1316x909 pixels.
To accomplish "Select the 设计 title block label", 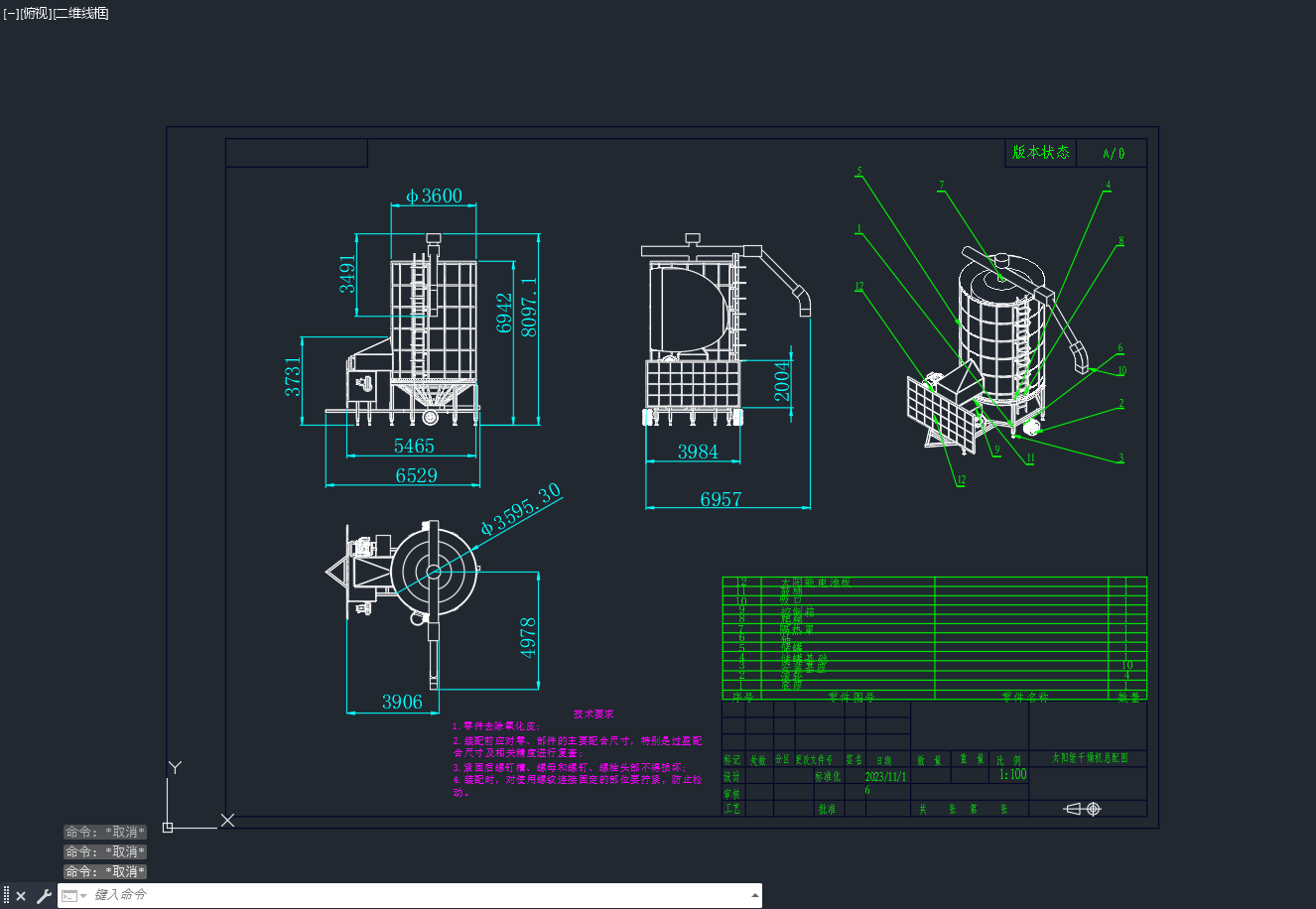I will 732,777.
